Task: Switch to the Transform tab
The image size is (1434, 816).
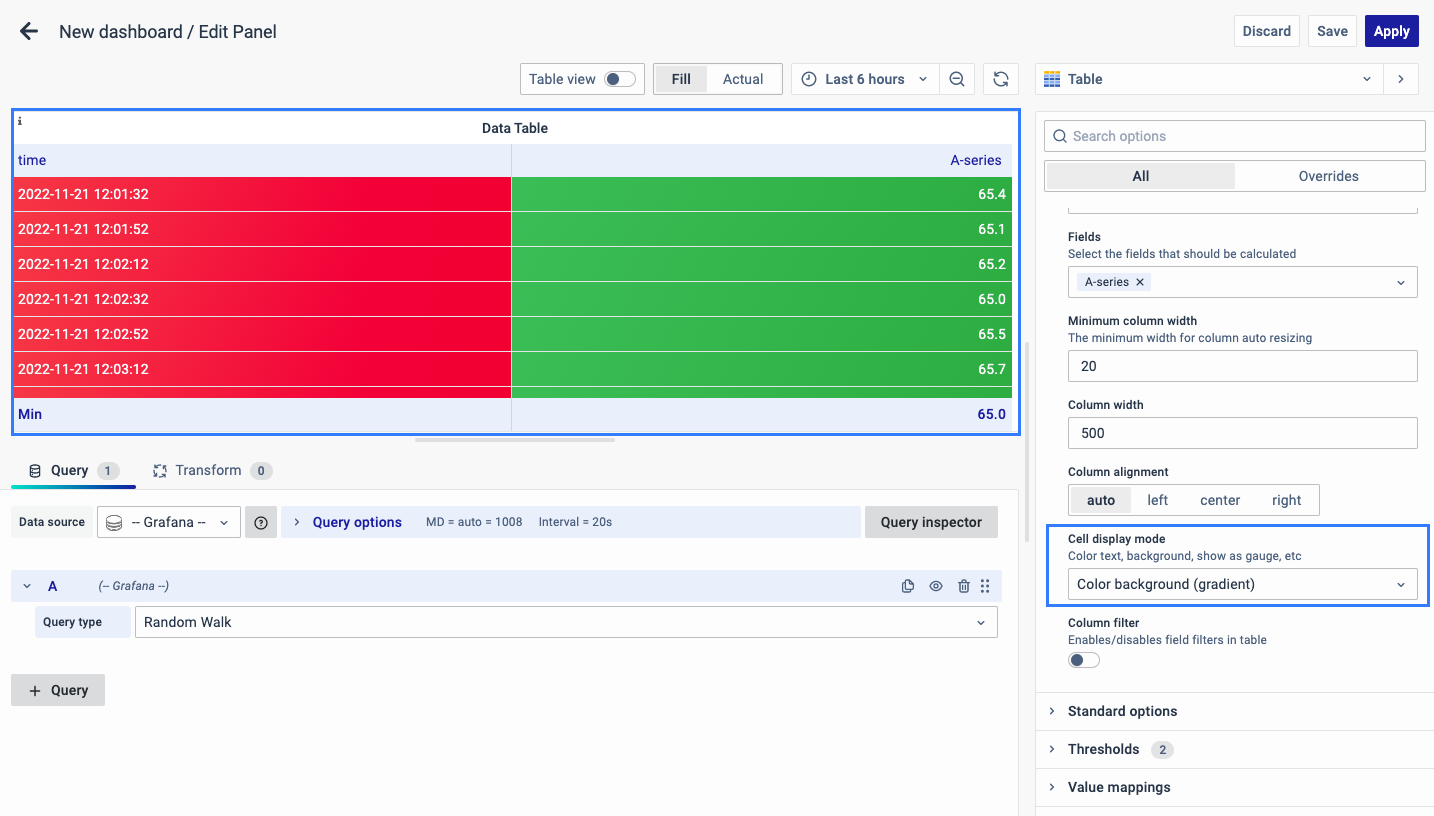Action: 208,470
